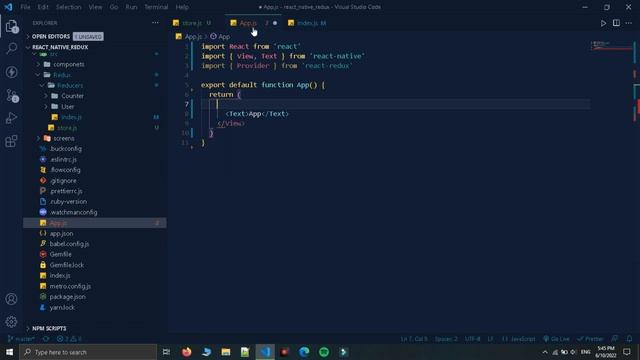Open the lightning bolt extension view
This screenshot has height=360, width=640.
11,72
